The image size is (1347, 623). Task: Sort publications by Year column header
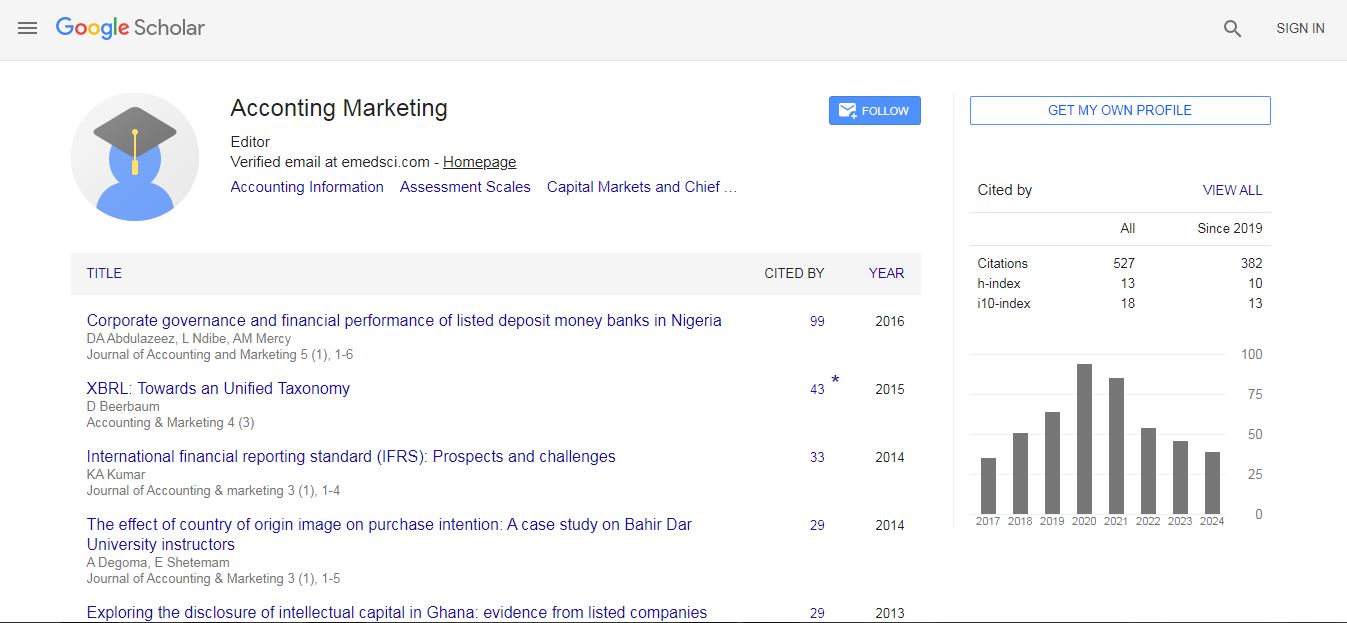coord(886,273)
